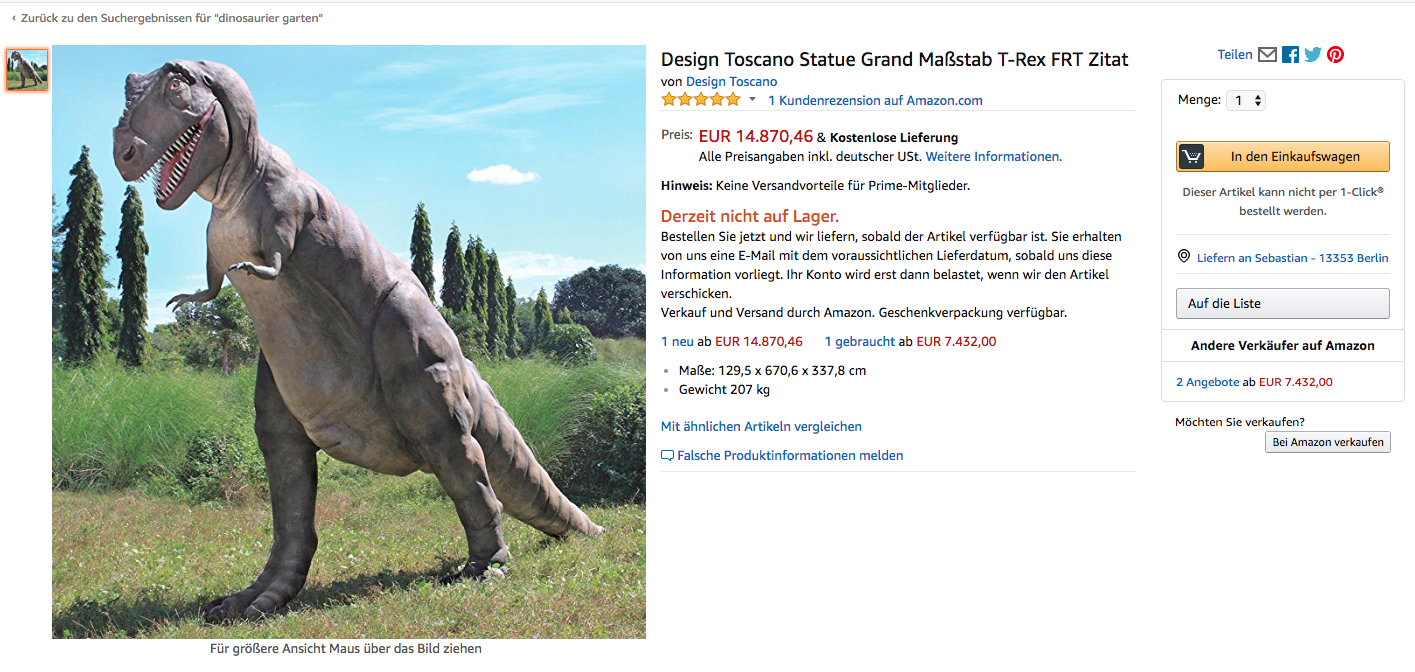Image resolution: width=1415 pixels, height=672 pixels.
Task: Click the five-star rating stars
Action: pos(701,99)
